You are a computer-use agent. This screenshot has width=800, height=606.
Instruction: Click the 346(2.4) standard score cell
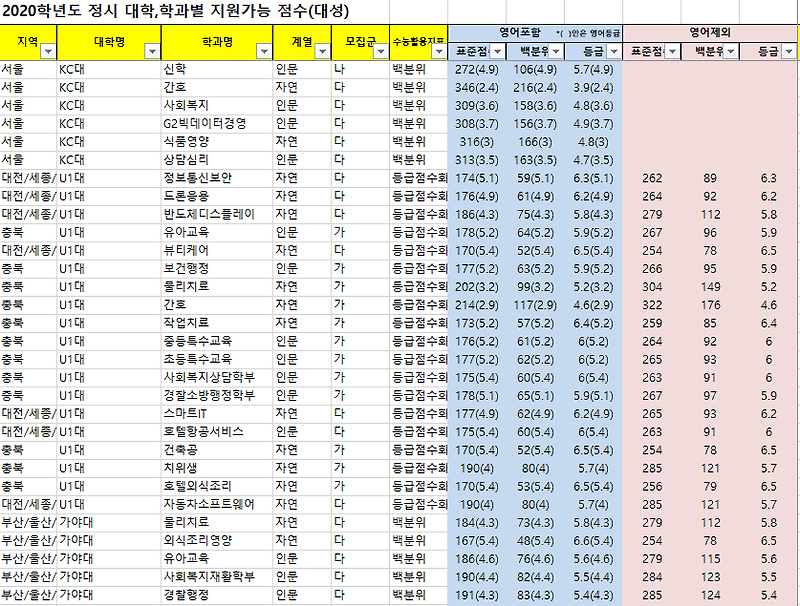[x=477, y=88]
